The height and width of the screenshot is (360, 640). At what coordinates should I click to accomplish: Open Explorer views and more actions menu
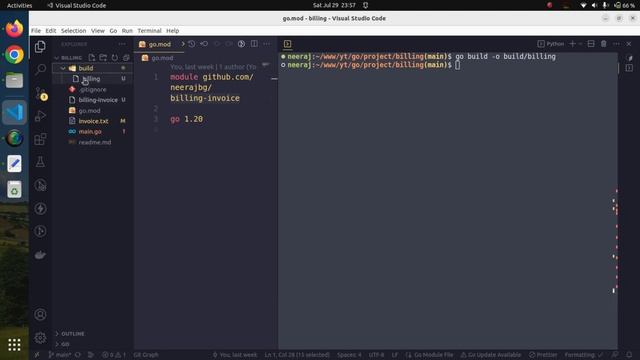(122, 44)
